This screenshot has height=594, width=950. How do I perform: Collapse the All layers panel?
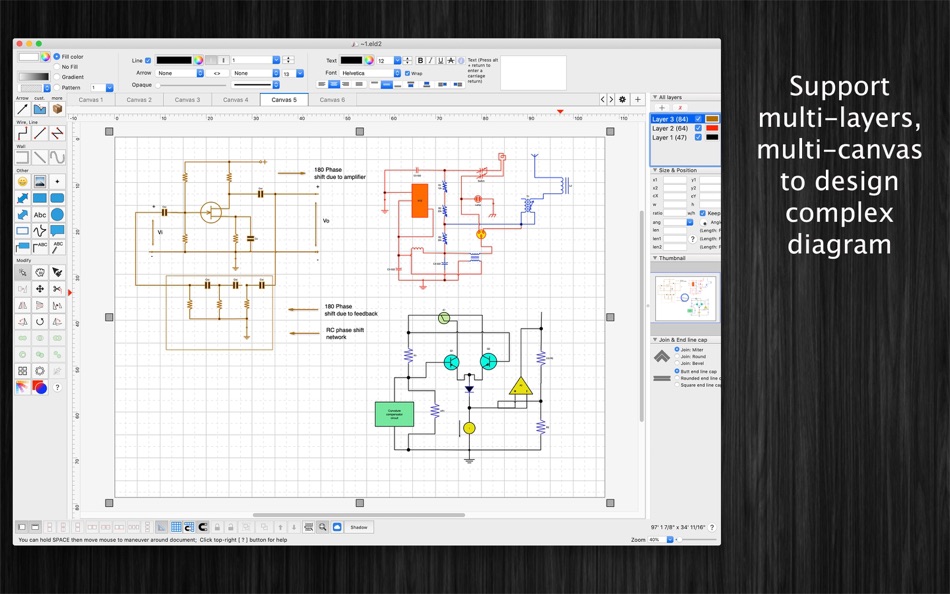coord(655,97)
